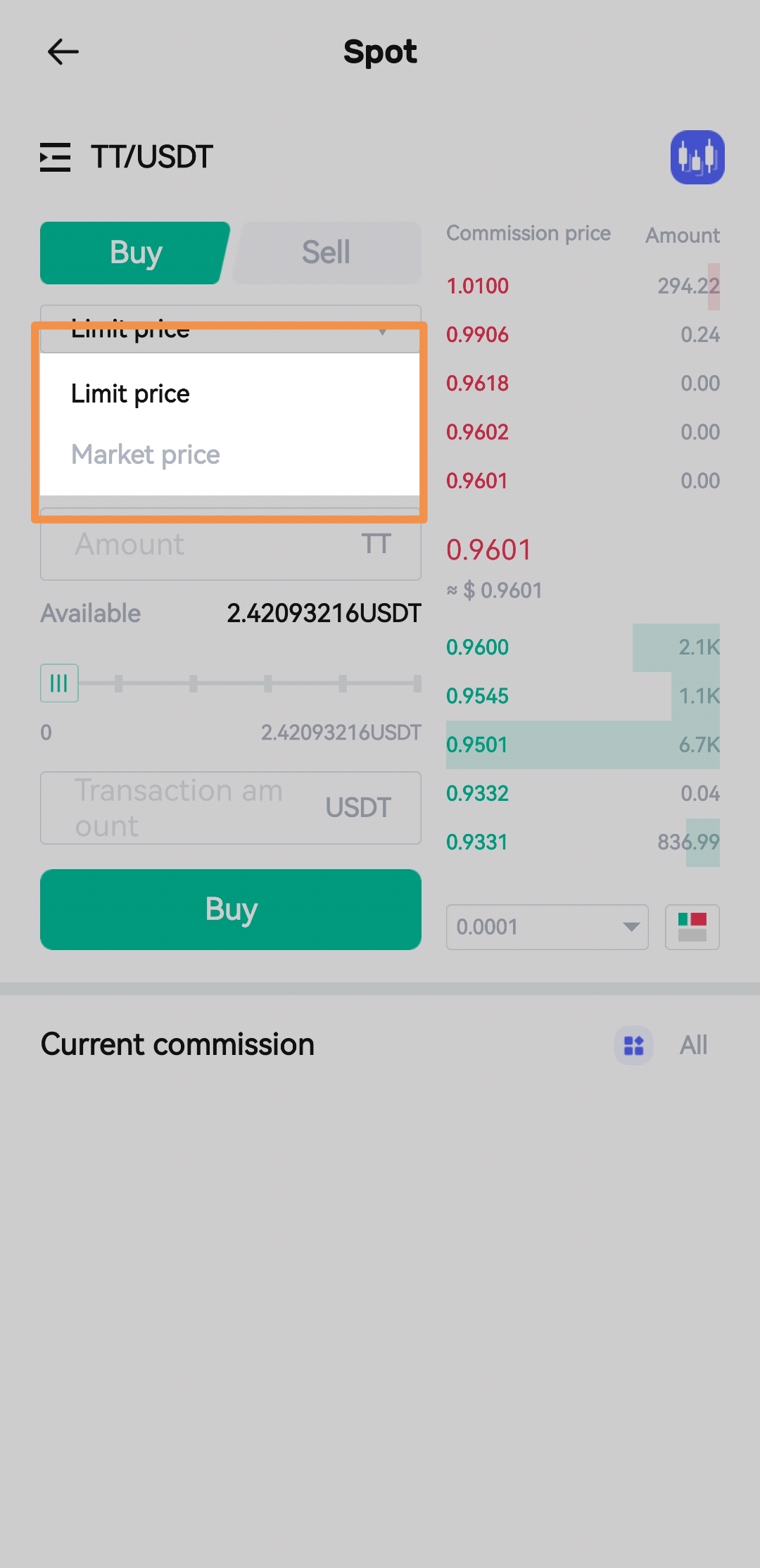Tap the 0.9501 bid price row
760x1568 pixels.
(x=478, y=745)
